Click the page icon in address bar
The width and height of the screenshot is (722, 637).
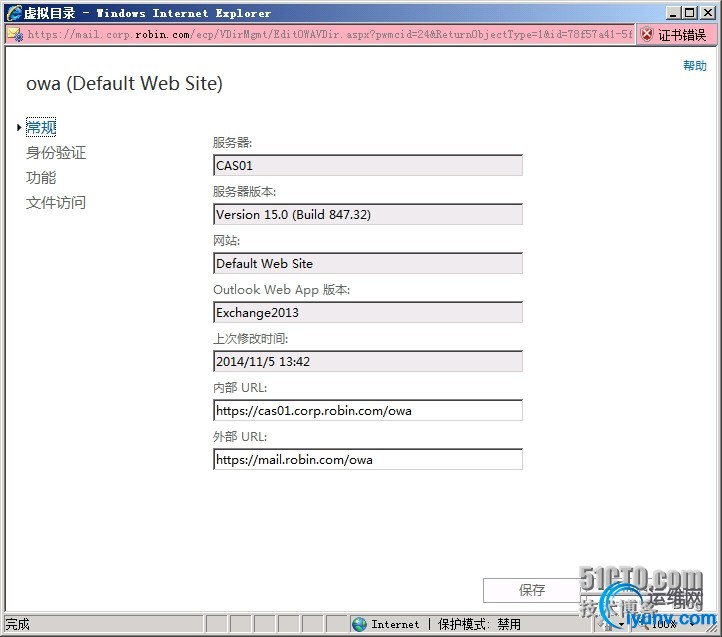coord(15,35)
